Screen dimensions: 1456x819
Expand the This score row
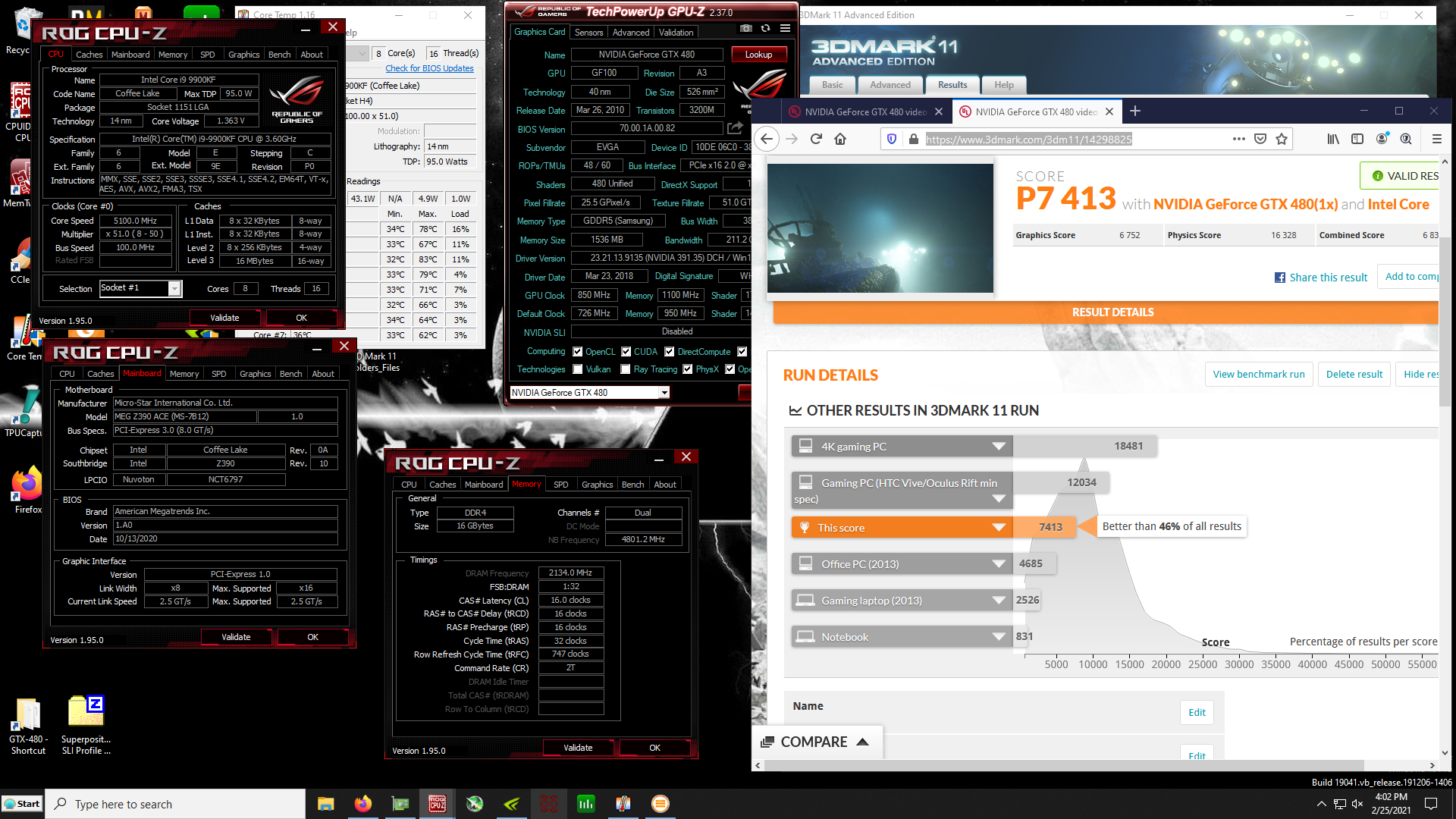(x=999, y=528)
